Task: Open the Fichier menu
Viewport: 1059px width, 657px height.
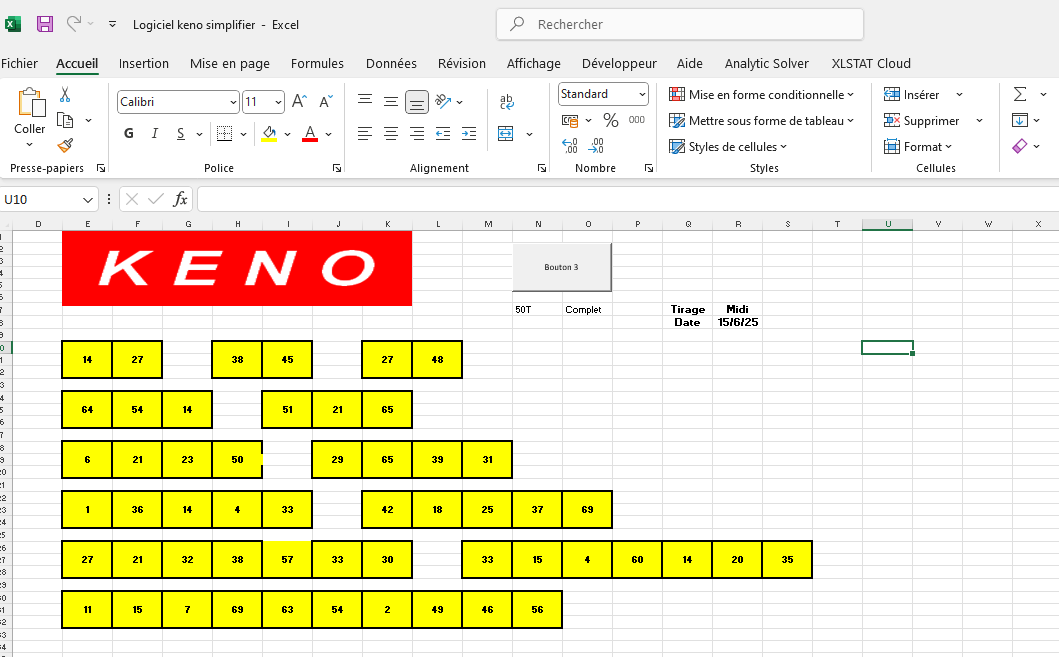Action: pos(19,63)
